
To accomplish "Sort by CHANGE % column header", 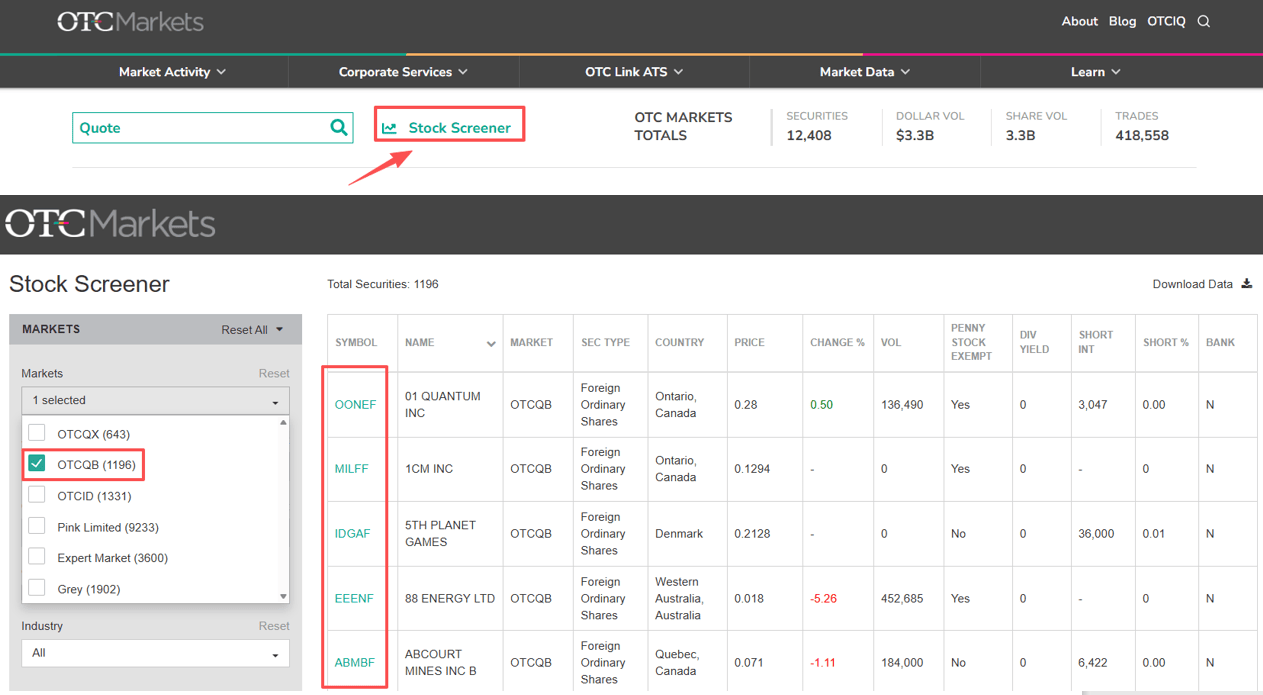I will pyautogui.click(x=837, y=342).
